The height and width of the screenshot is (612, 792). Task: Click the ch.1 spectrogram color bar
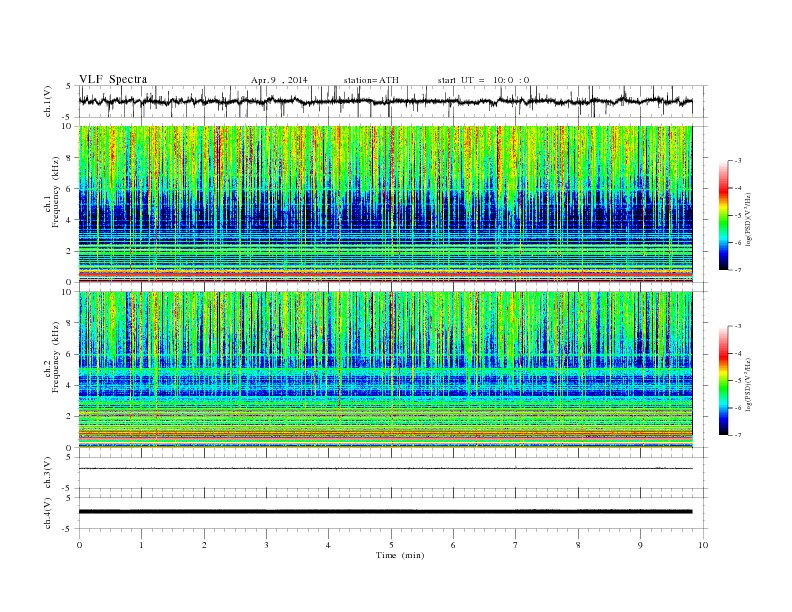723,215
